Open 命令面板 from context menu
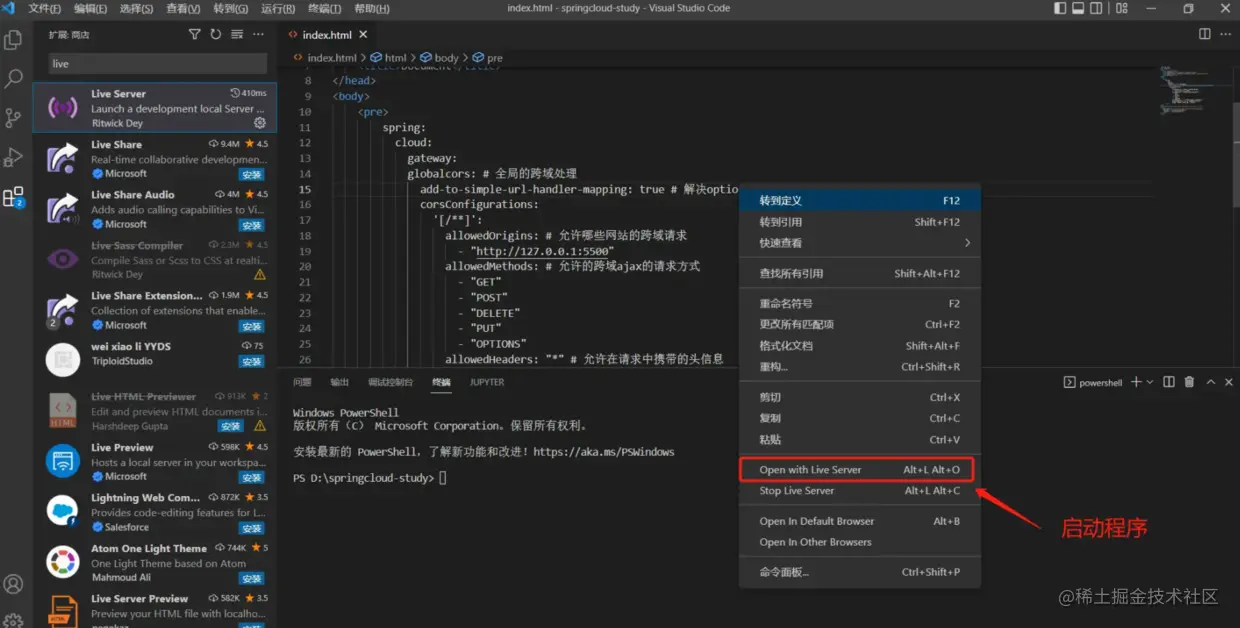Screen dimensions: 1240x628 coord(860,572)
